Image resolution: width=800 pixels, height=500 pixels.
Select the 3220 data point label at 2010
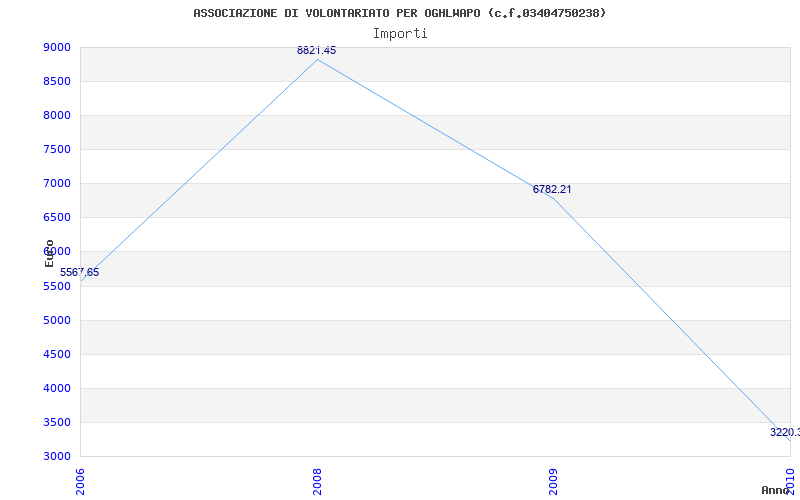coord(785,432)
